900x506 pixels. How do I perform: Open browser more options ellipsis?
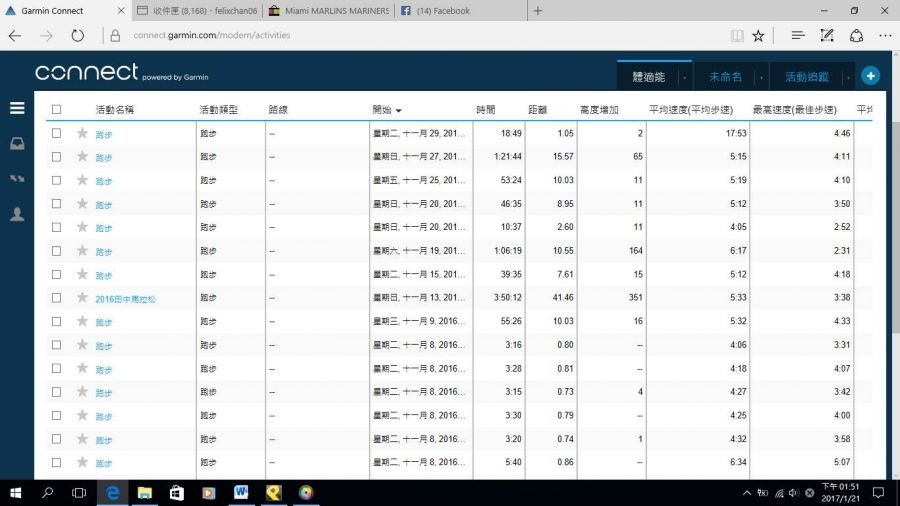click(x=885, y=36)
